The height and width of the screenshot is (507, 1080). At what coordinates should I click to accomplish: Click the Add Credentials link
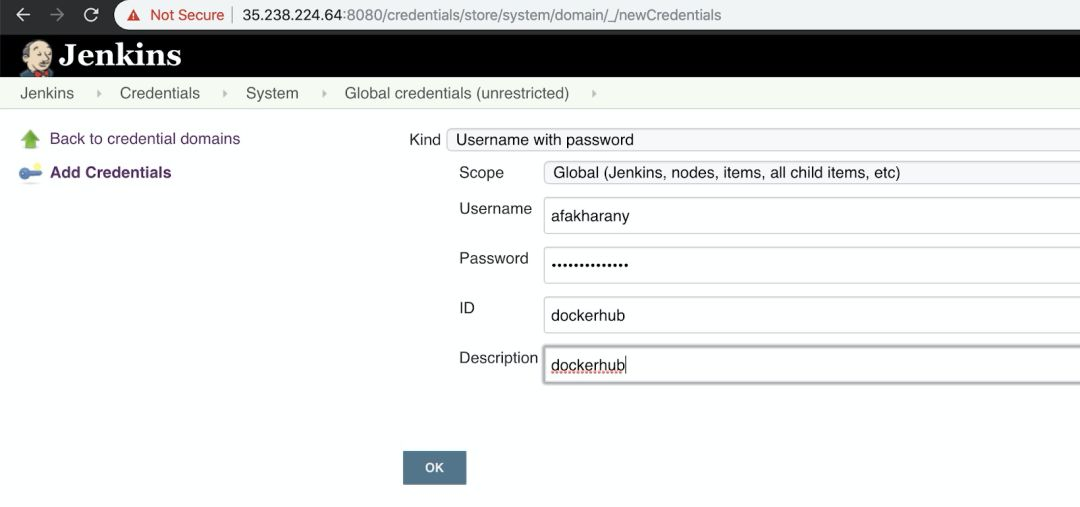pos(110,172)
